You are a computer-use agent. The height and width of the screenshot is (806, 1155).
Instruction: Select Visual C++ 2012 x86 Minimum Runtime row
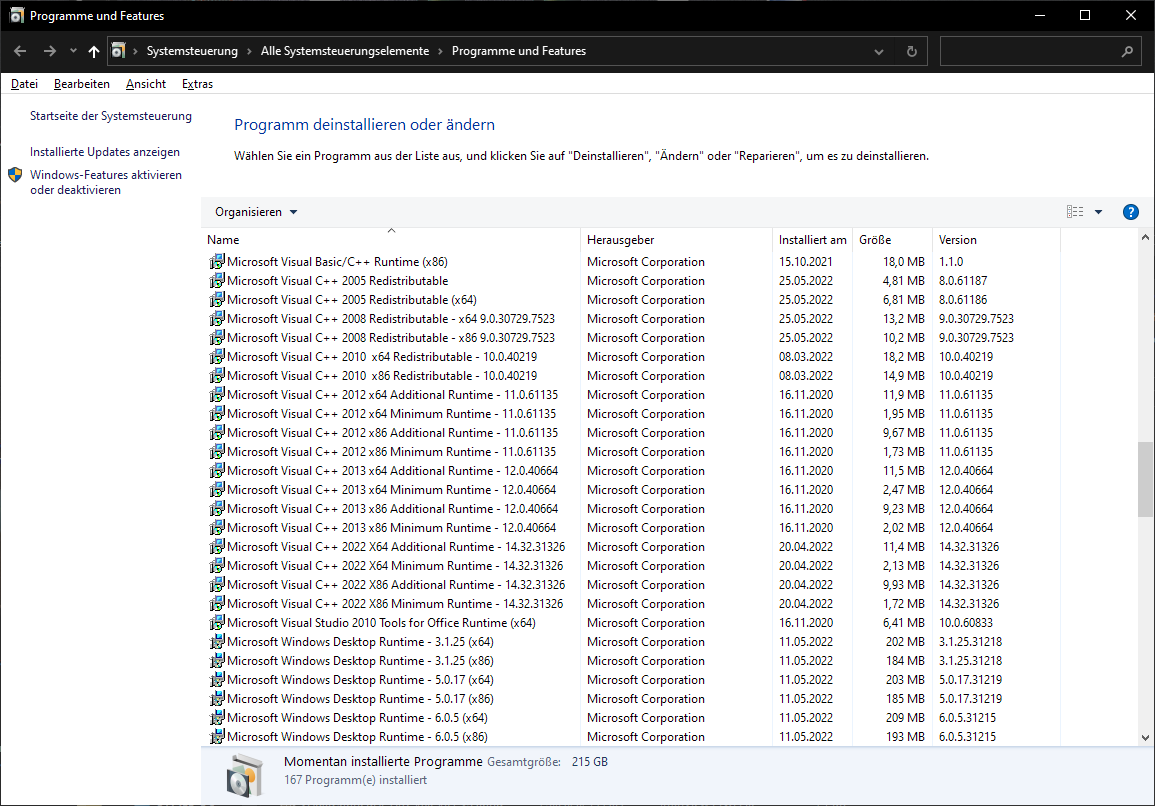coord(631,452)
